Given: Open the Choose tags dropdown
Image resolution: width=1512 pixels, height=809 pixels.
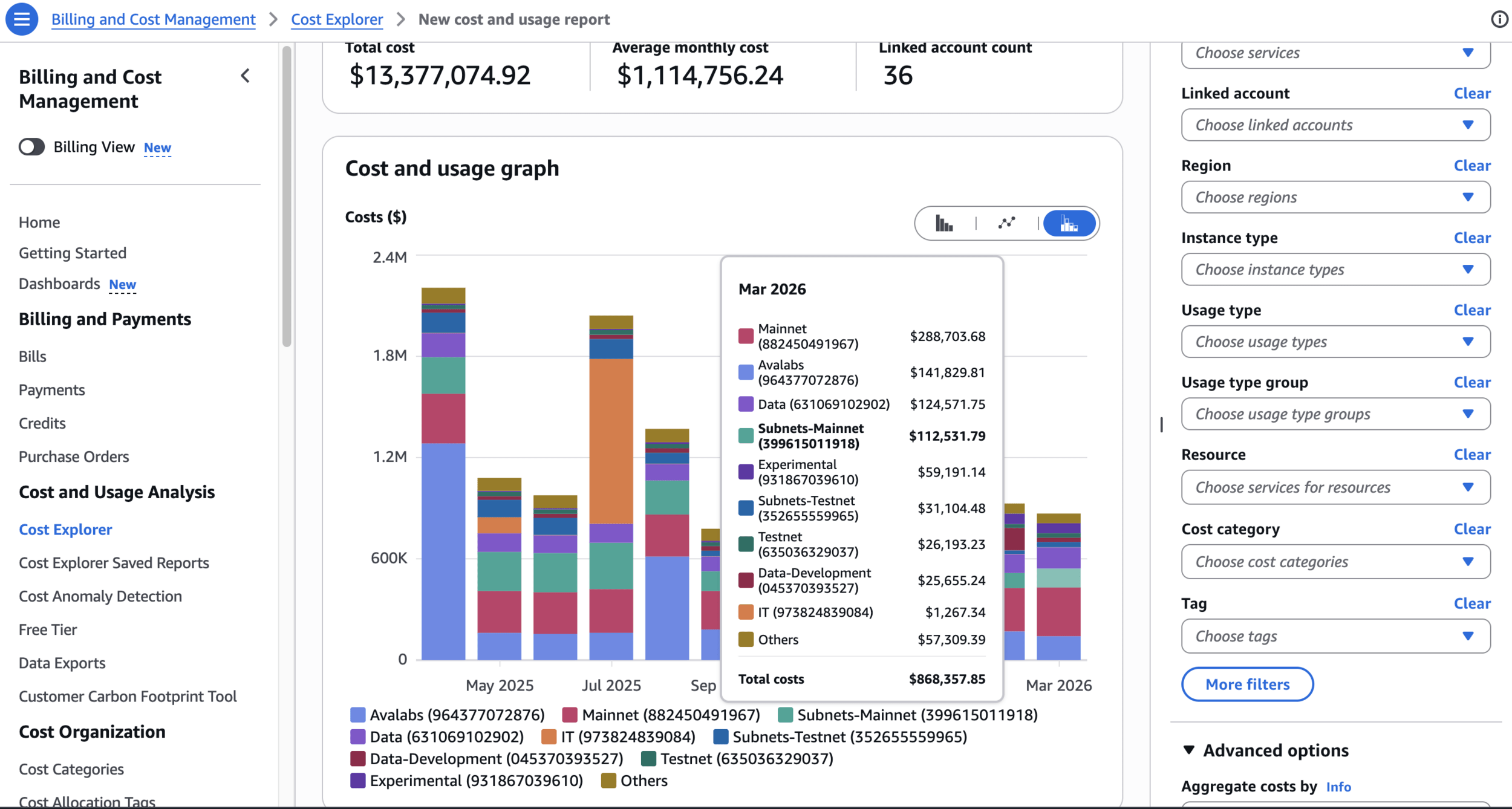Looking at the screenshot, I should [x=1335, y=636].
